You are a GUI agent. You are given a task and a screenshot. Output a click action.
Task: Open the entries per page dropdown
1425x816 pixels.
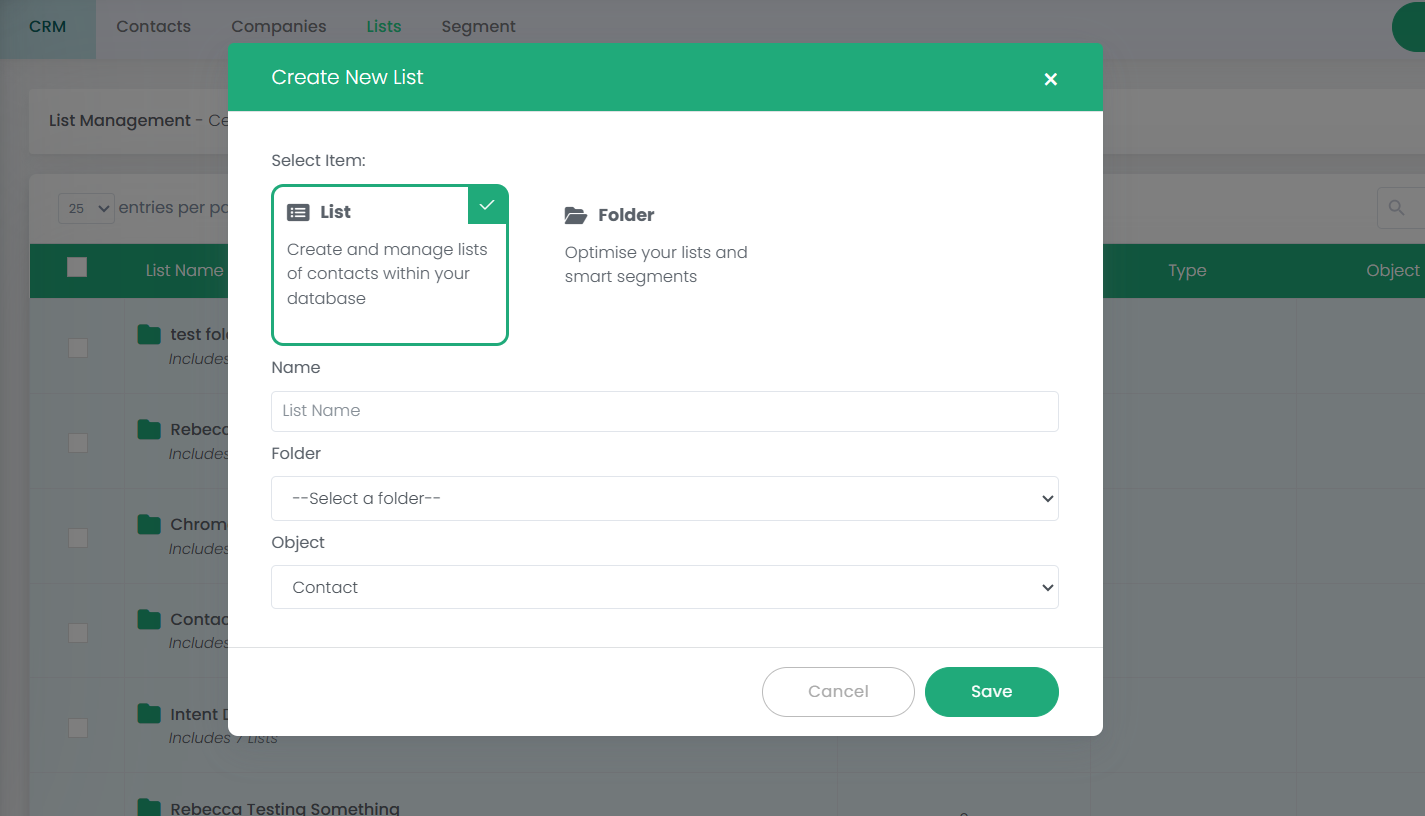87,208
